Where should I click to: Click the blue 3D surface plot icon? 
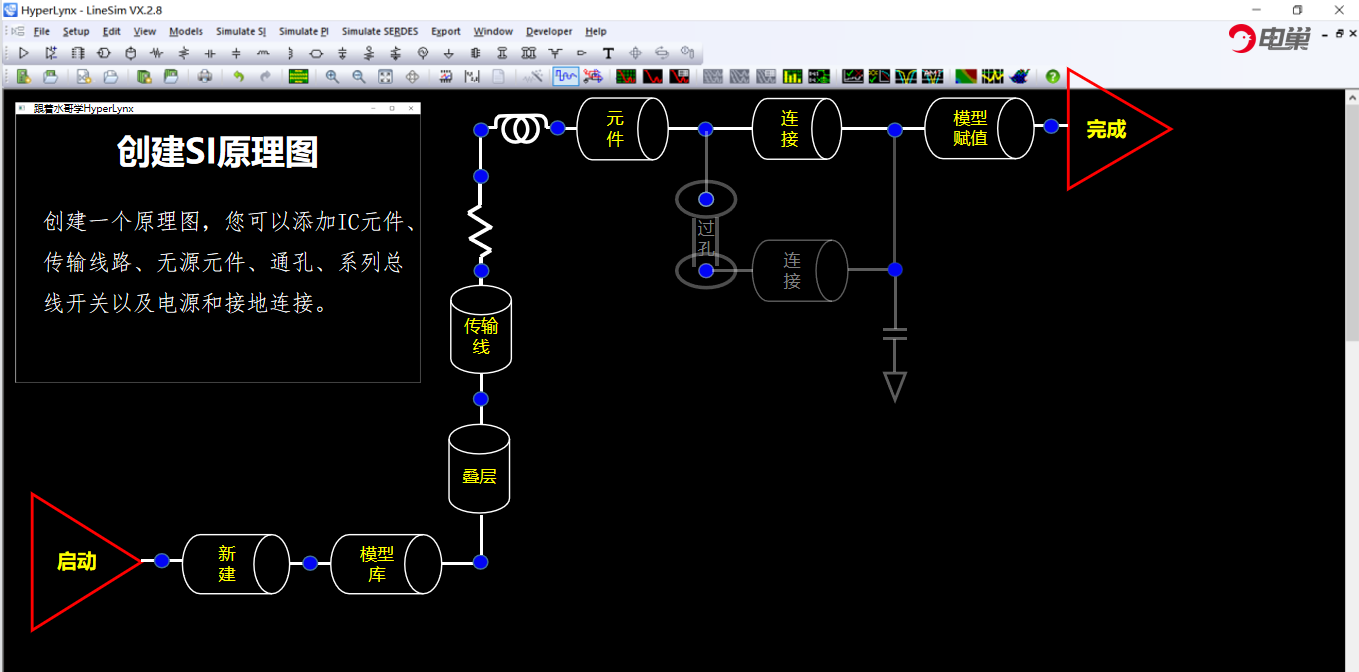tap(1020, 76)
